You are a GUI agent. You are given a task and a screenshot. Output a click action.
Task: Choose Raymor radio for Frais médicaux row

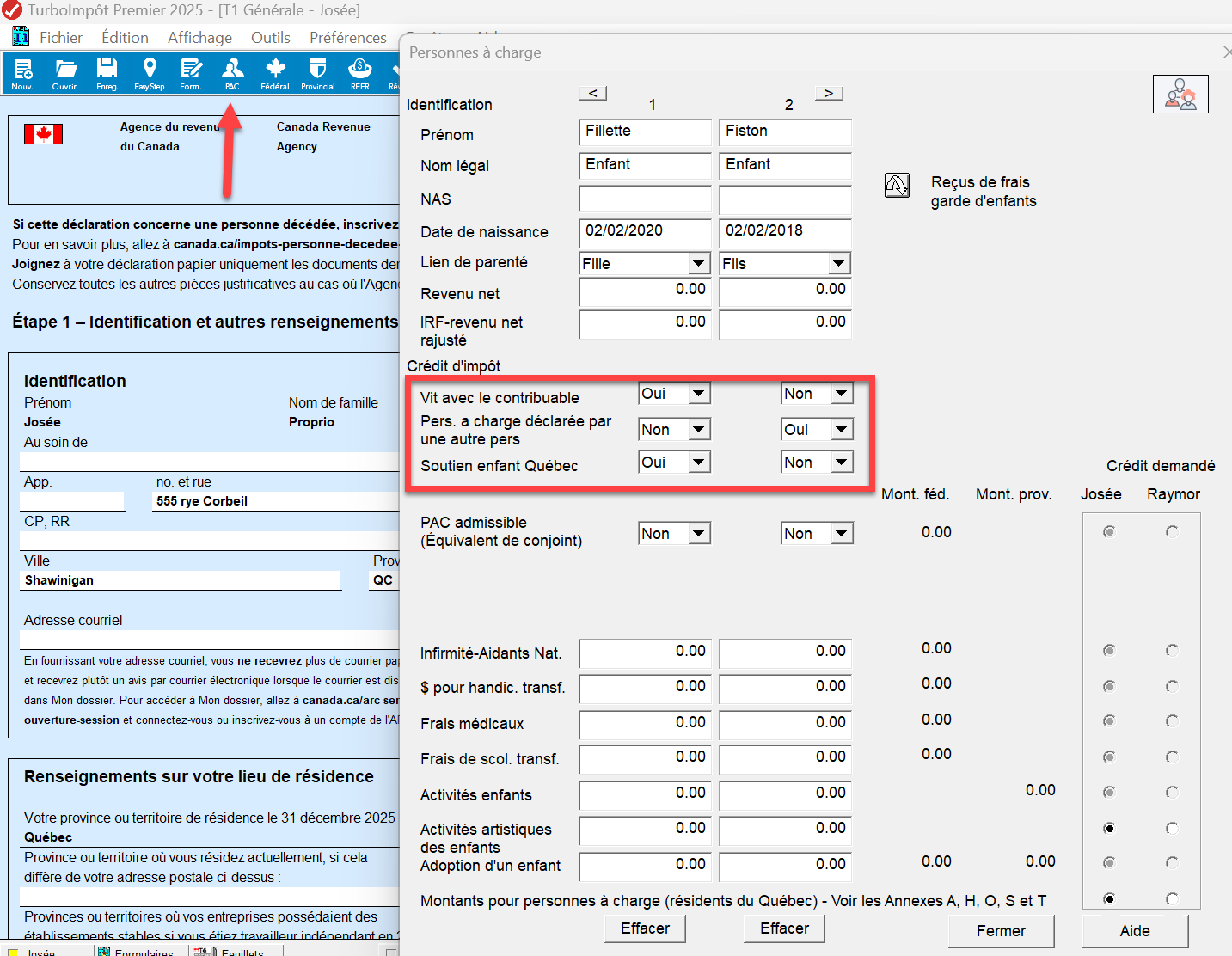[x=1172, y=720]
